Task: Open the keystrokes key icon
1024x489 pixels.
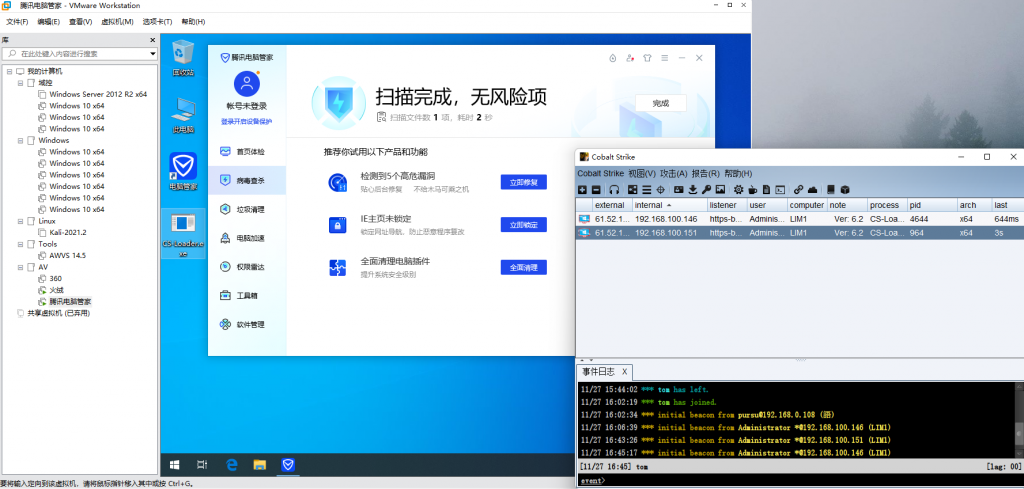Action: click(x=706, y=190)
